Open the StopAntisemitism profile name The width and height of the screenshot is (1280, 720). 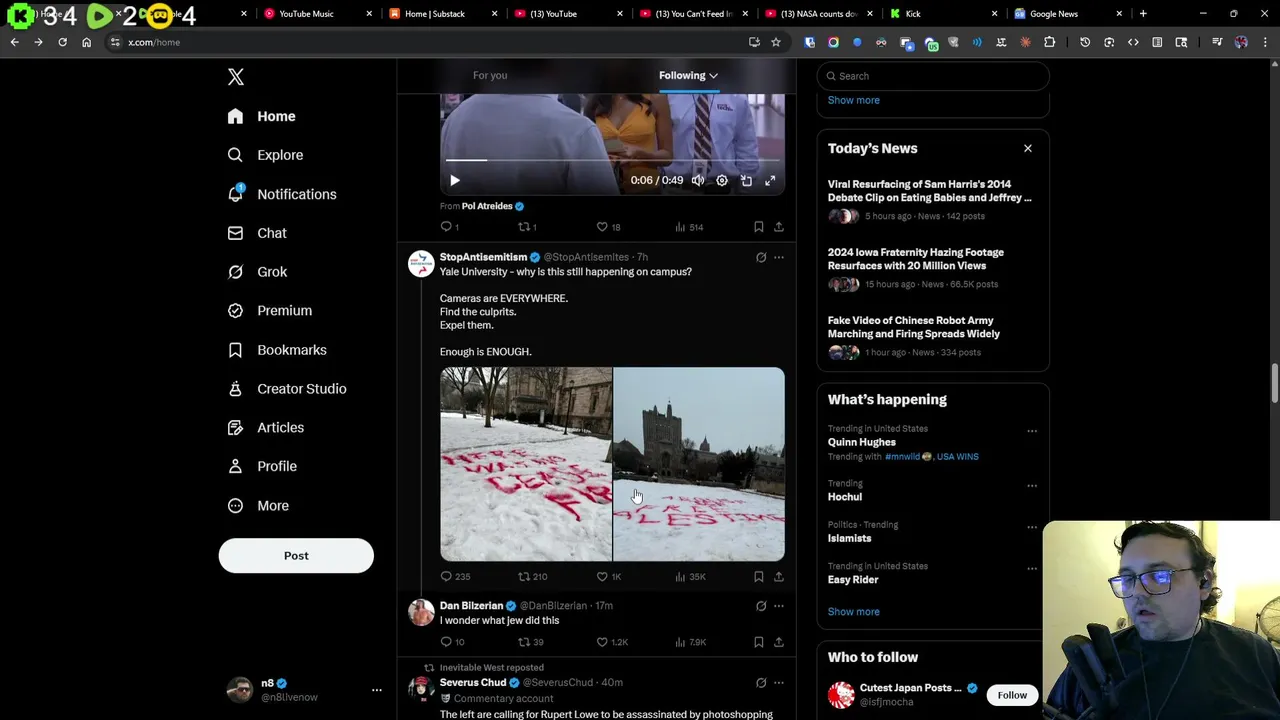[483, 257]
